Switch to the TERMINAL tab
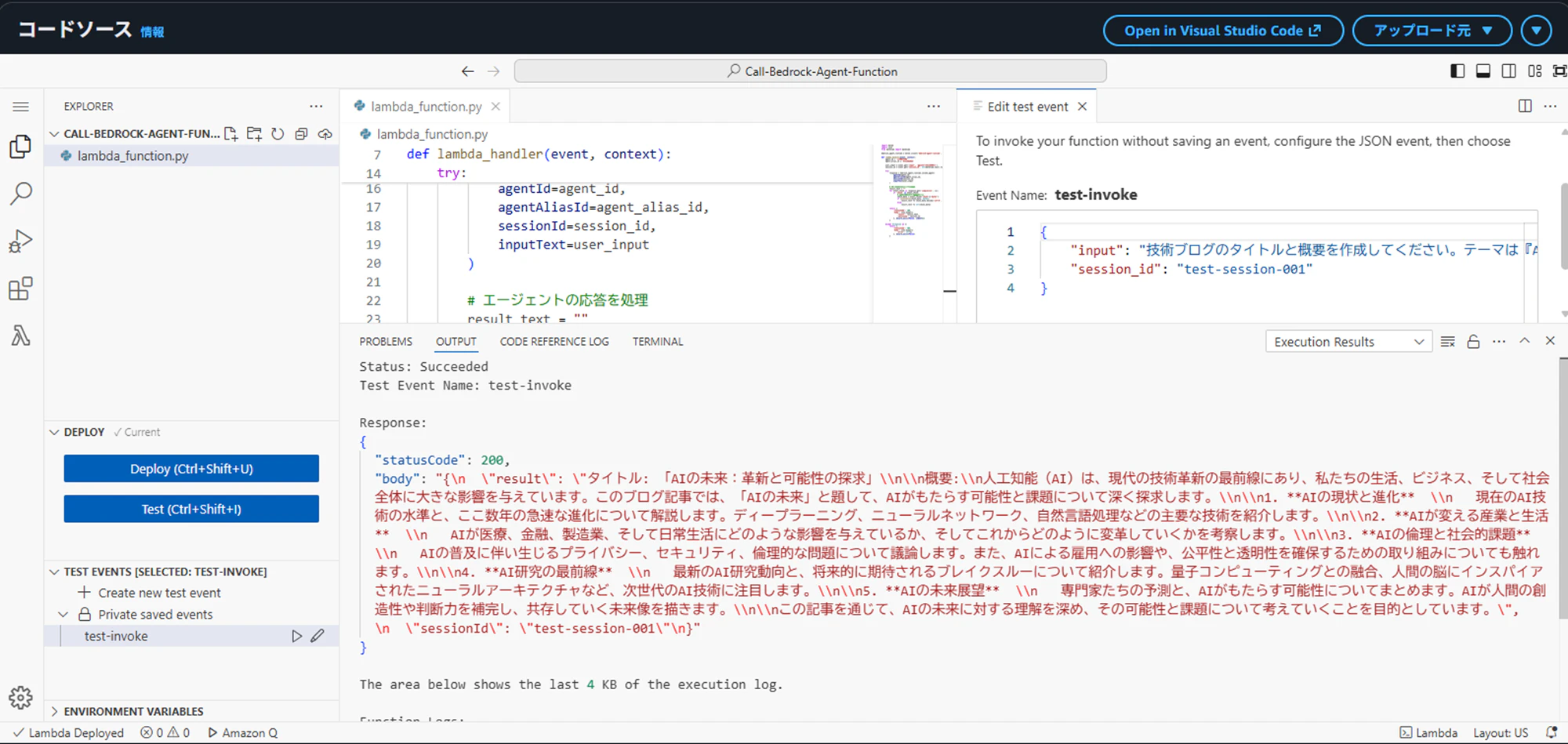Image resolution: width=1568 pixels, height=744 pixels. pyautogui.click(x=658, y=341)
